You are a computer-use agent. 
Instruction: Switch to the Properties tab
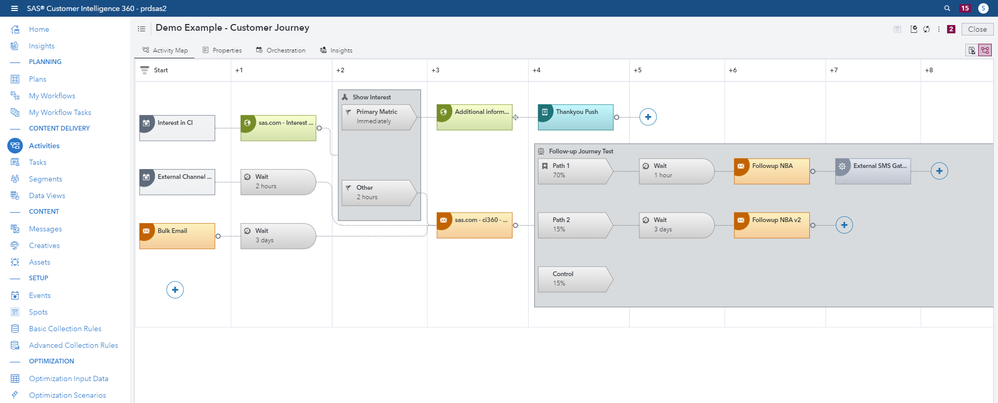click(222, 50)
